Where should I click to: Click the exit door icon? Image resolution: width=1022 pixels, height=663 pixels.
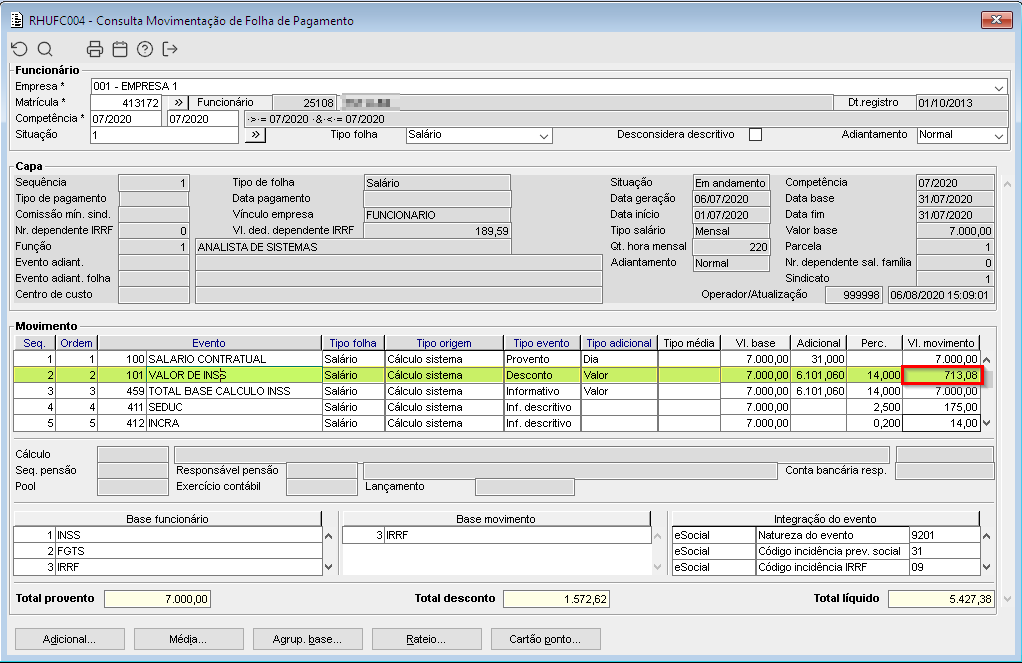coord(170,49)
